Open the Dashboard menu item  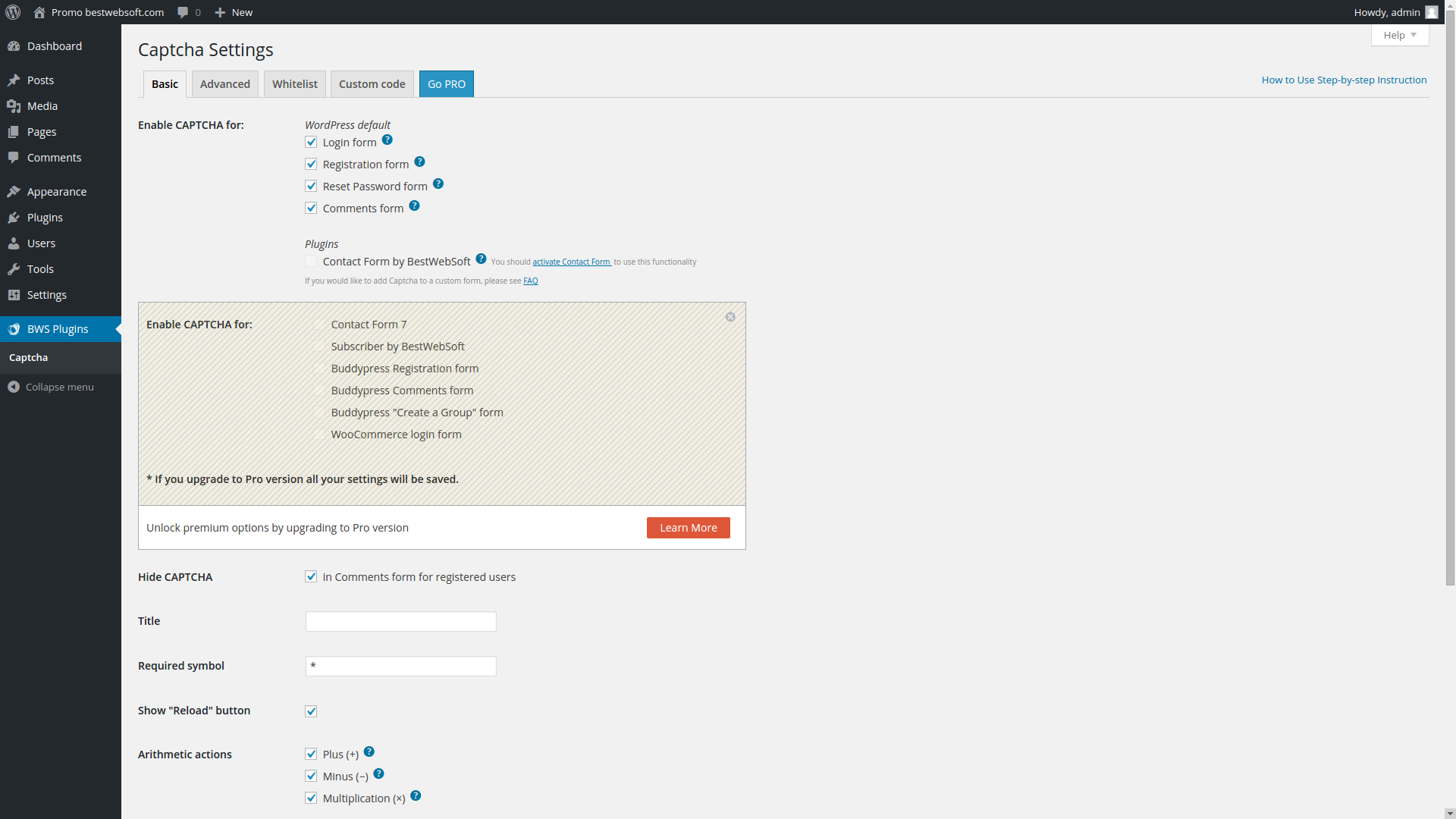61,46
